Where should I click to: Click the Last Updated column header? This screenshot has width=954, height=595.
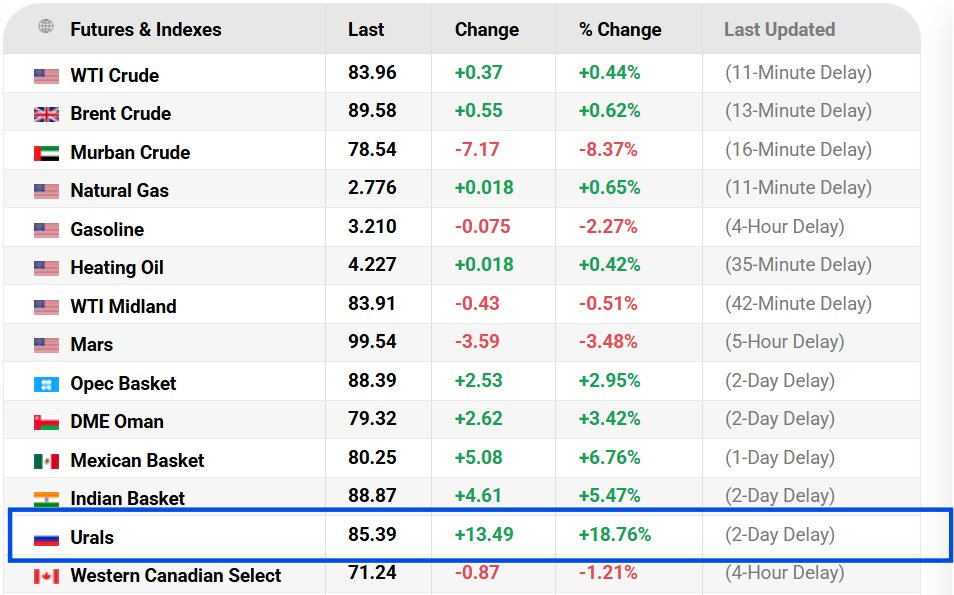coord(779,29)
